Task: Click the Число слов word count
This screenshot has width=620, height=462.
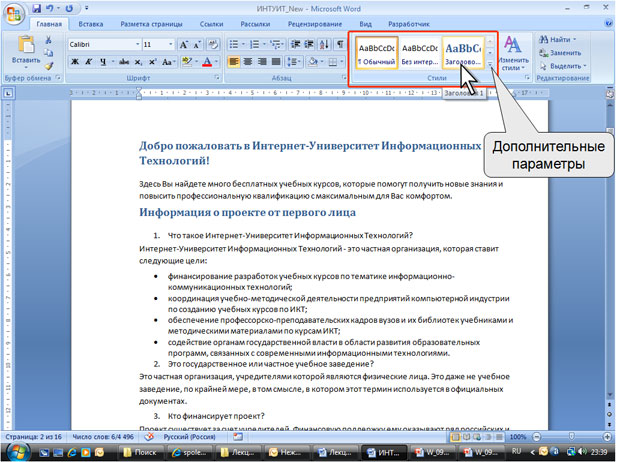Action: tap(103, 437)
